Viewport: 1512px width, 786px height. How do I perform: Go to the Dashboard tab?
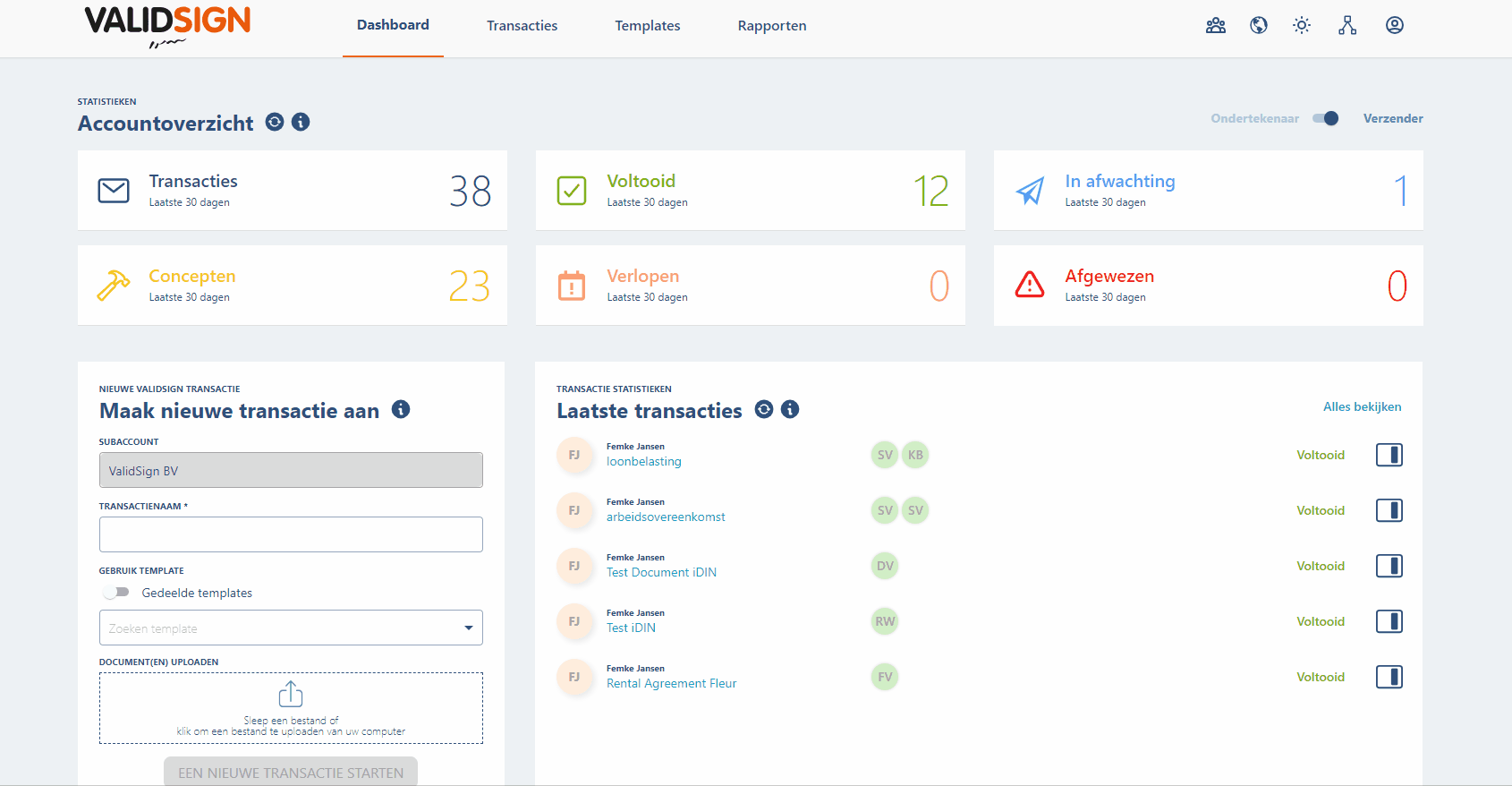click(x=393, y=25)
